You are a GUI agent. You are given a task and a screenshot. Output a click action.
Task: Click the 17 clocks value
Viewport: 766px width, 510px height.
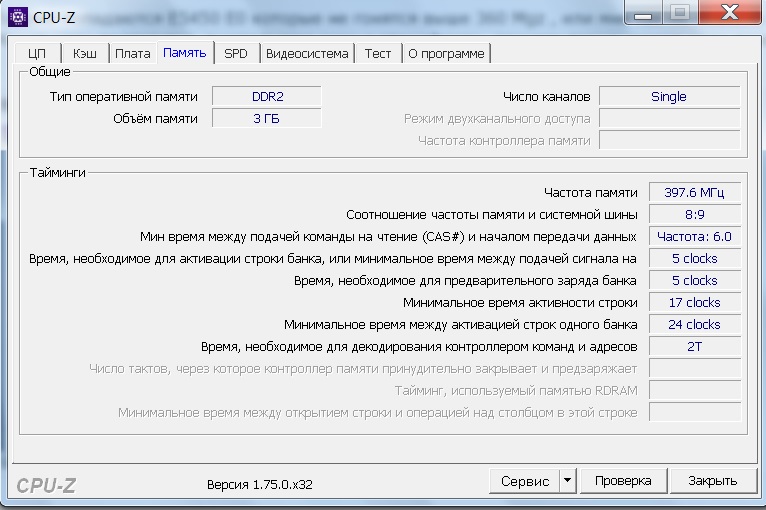tap(695, 302)
